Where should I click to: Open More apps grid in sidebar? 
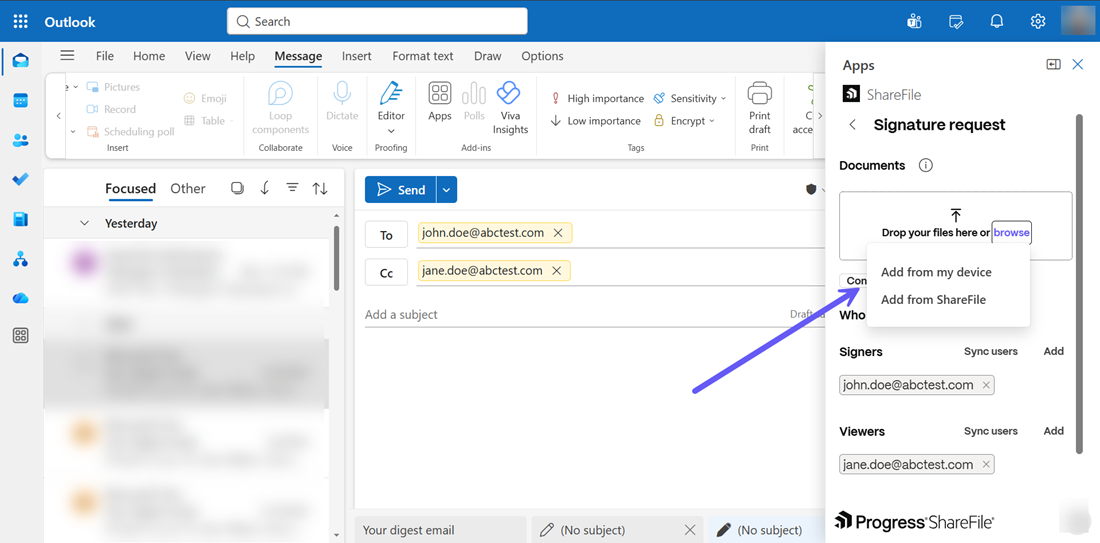(x=21, y=336)
